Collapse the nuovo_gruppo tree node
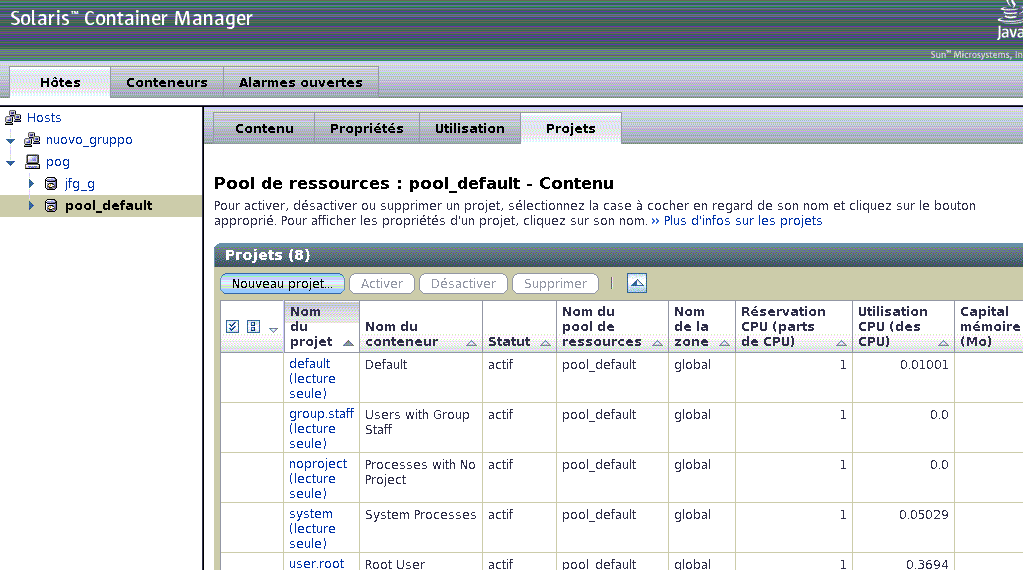 pos(10,140)
